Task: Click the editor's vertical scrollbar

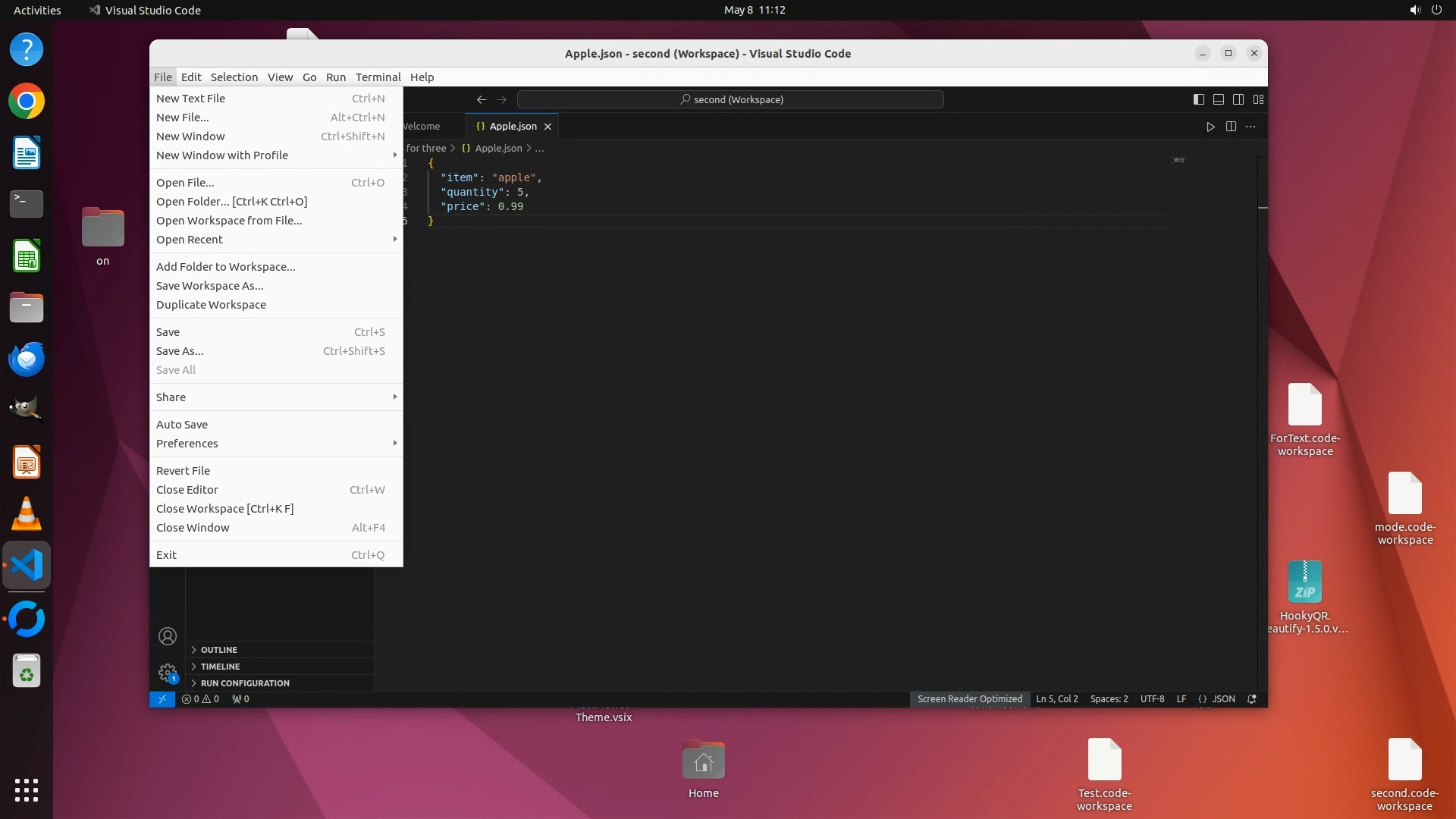Action: 1263,379
